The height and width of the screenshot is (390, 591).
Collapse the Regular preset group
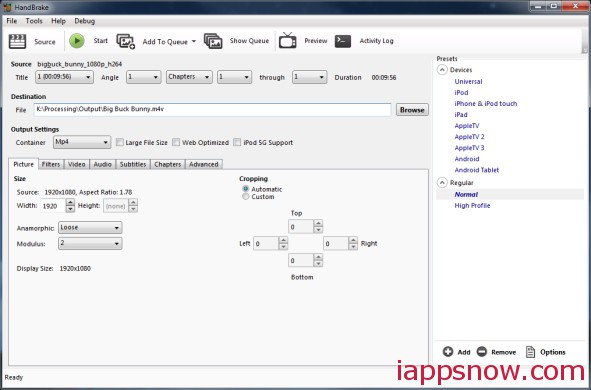click(442, 183)
